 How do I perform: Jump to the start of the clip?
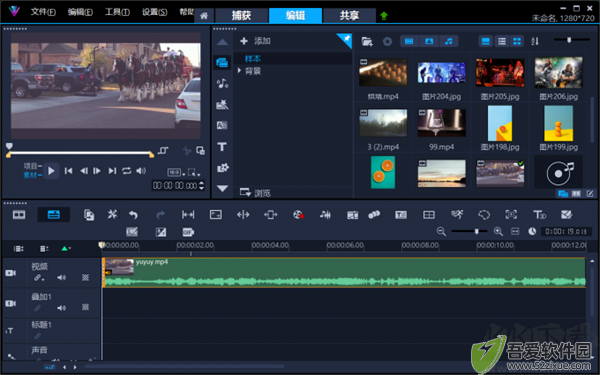coord(68,171)
